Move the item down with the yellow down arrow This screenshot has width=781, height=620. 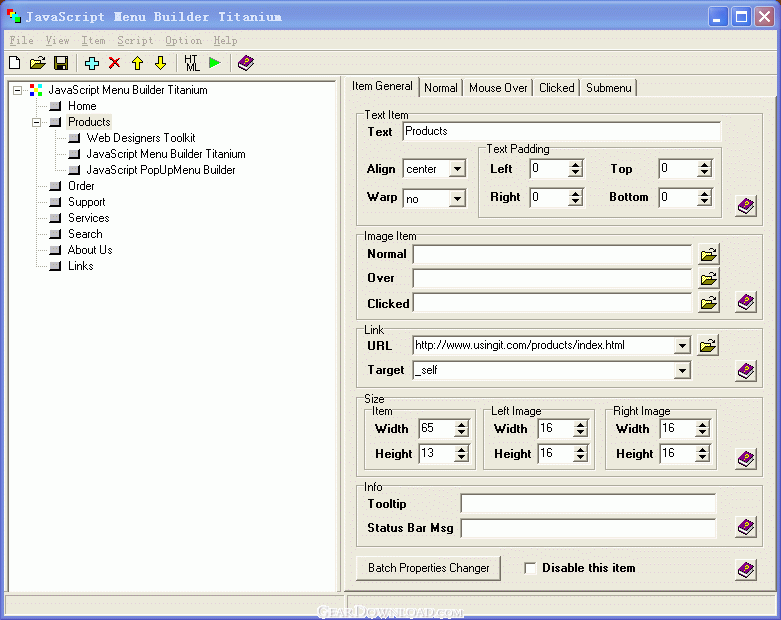[x=160, y=63]
